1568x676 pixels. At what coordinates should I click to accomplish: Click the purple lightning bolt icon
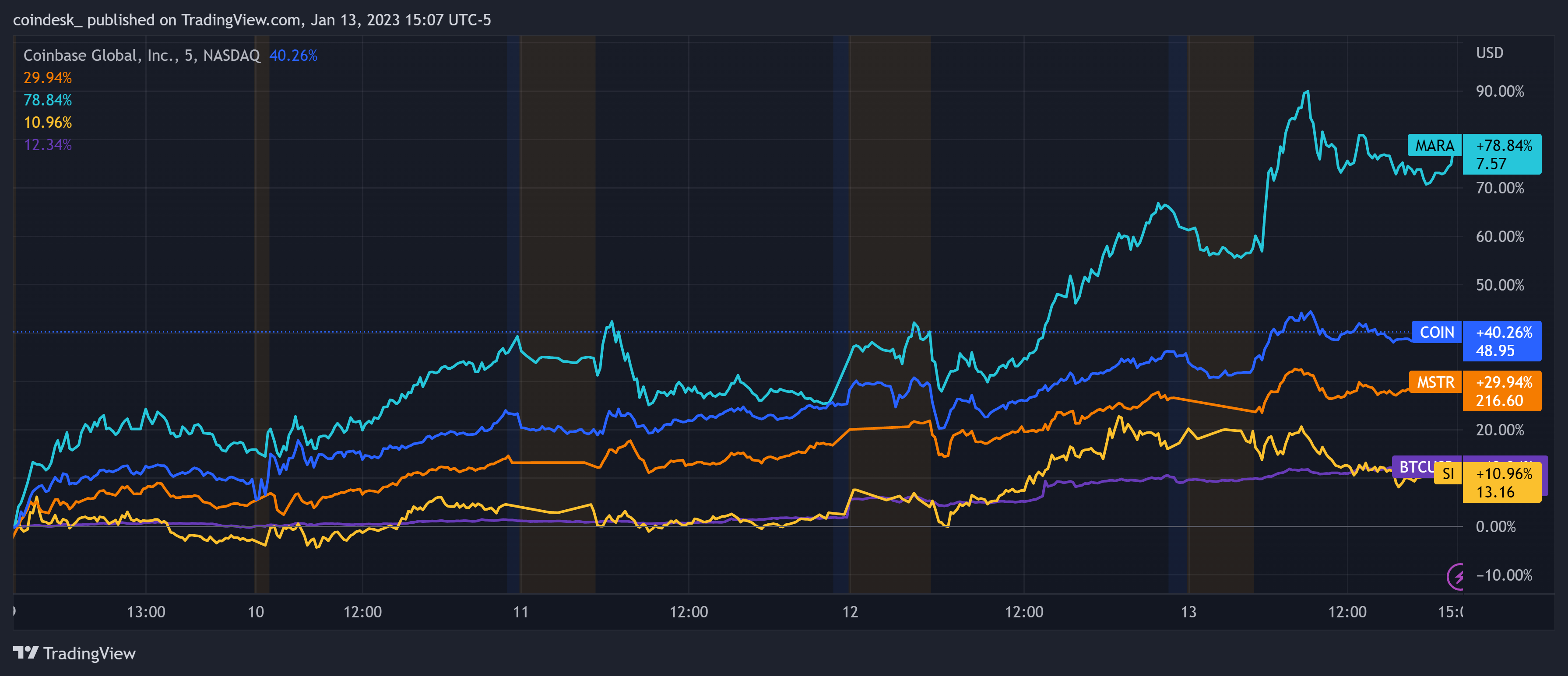pyautogui.click(x=1457, y=576)
